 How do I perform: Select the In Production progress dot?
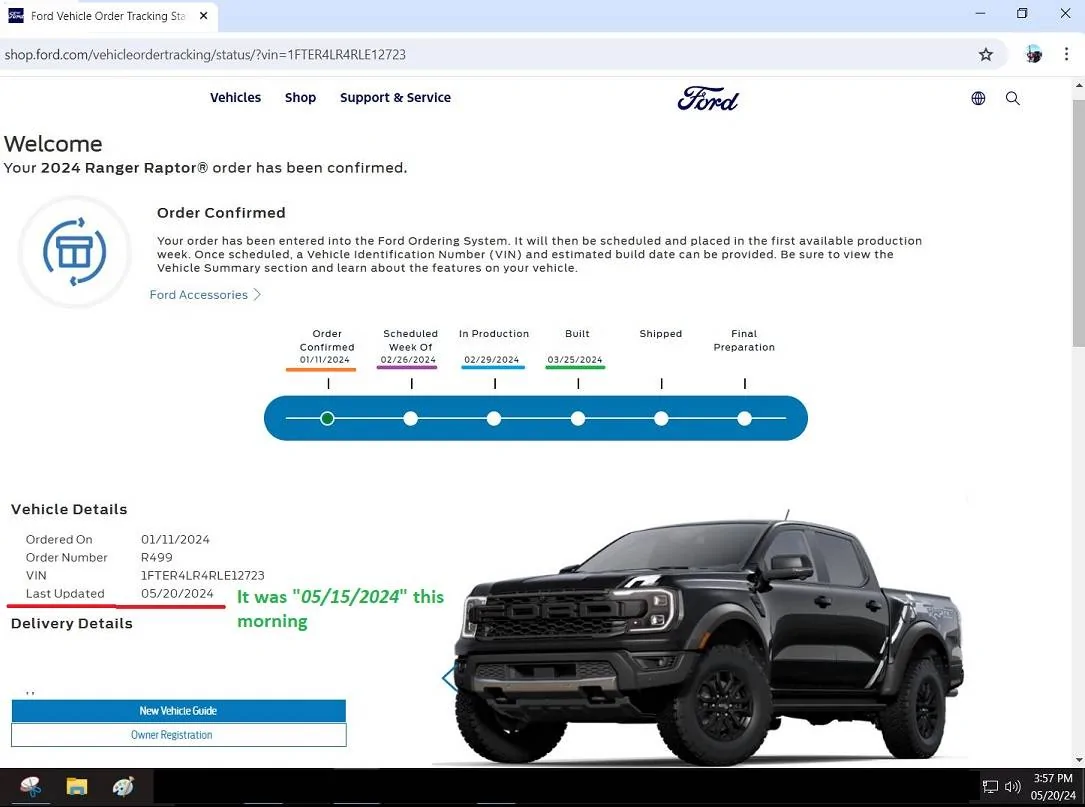[494, 418]
